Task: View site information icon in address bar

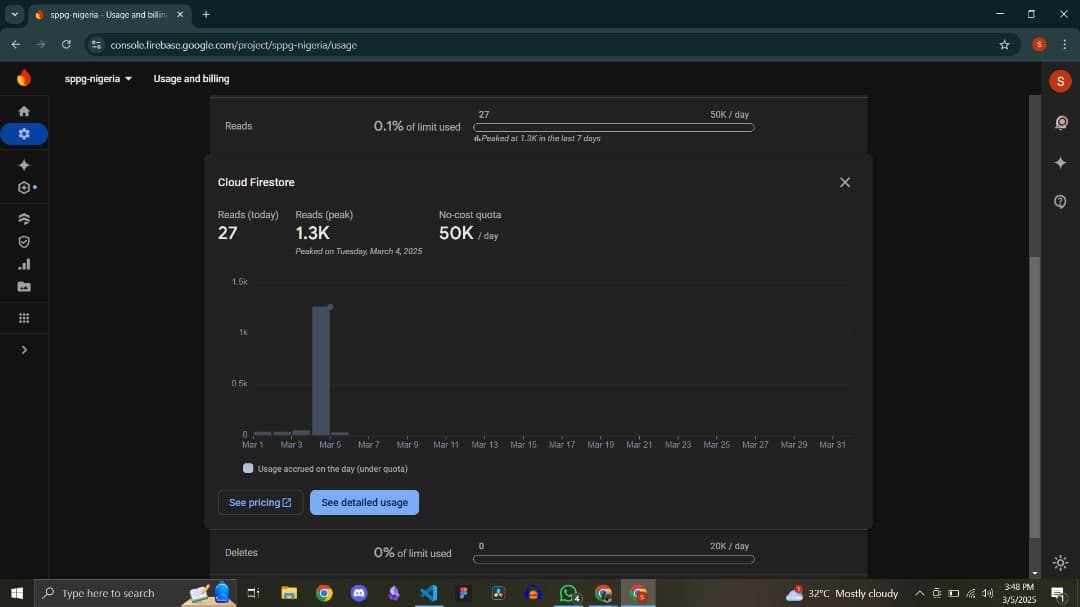Action: [96, 45]
